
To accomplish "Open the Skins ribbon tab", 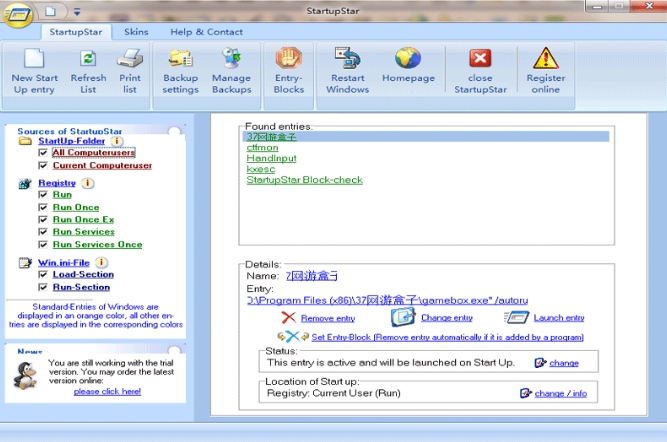I will point(136,32).
